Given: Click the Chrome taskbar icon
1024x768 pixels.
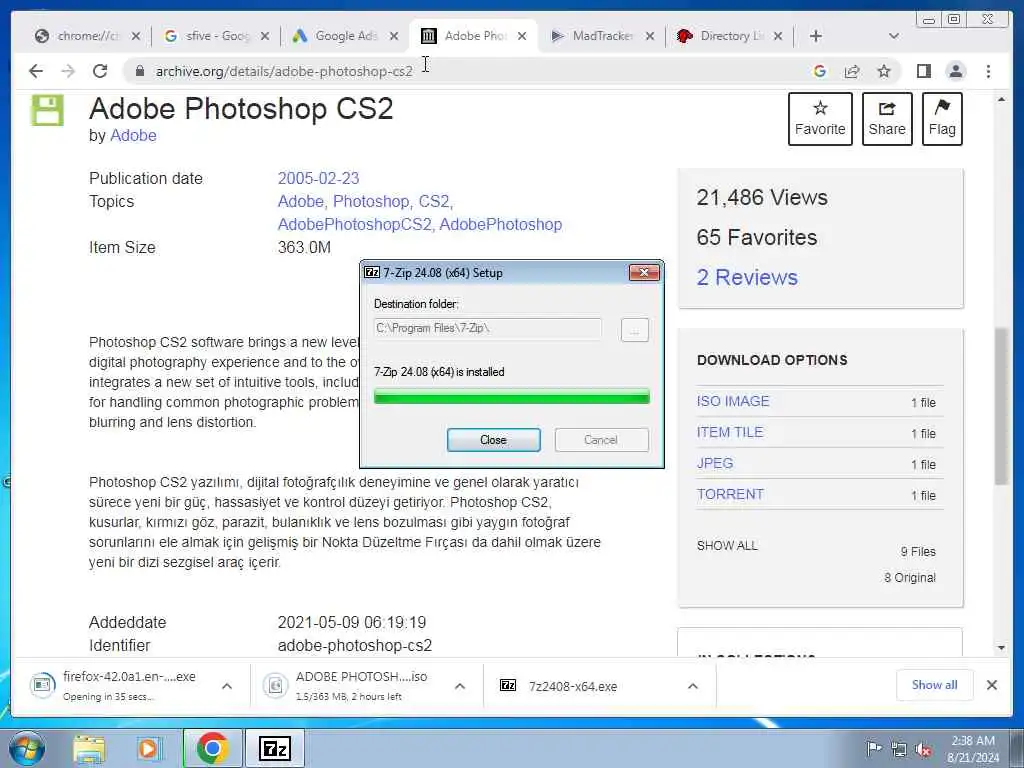Looking at the screenshot, I should (212, 748).
